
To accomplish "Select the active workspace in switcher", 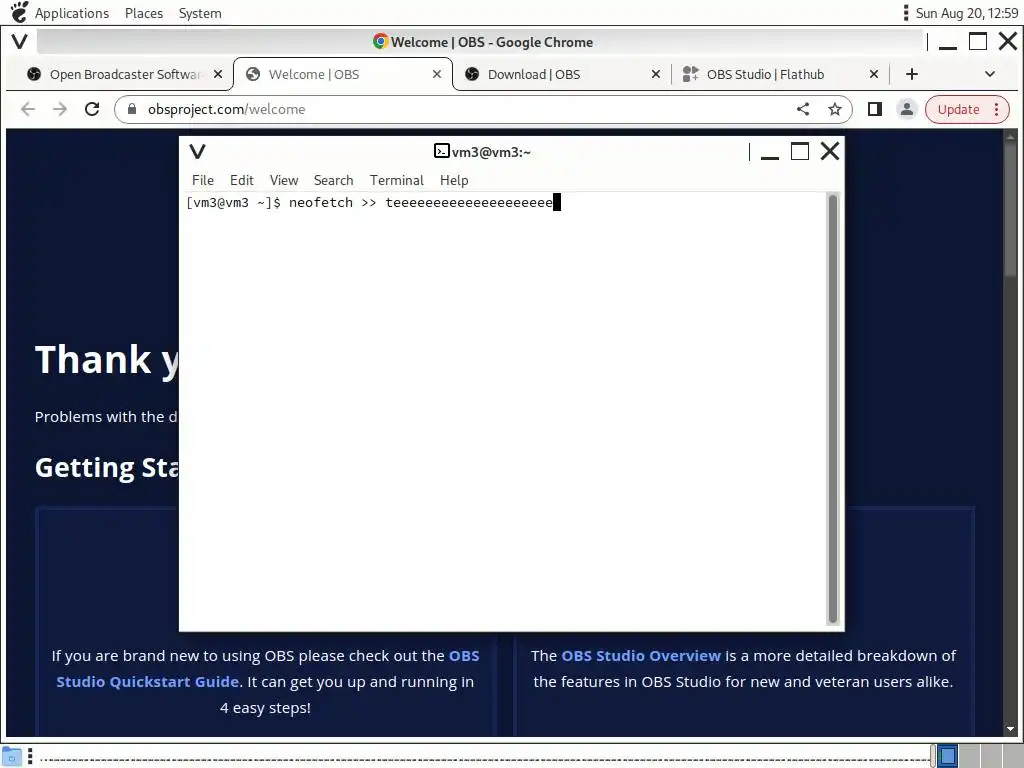I will (x=948, y=756).
